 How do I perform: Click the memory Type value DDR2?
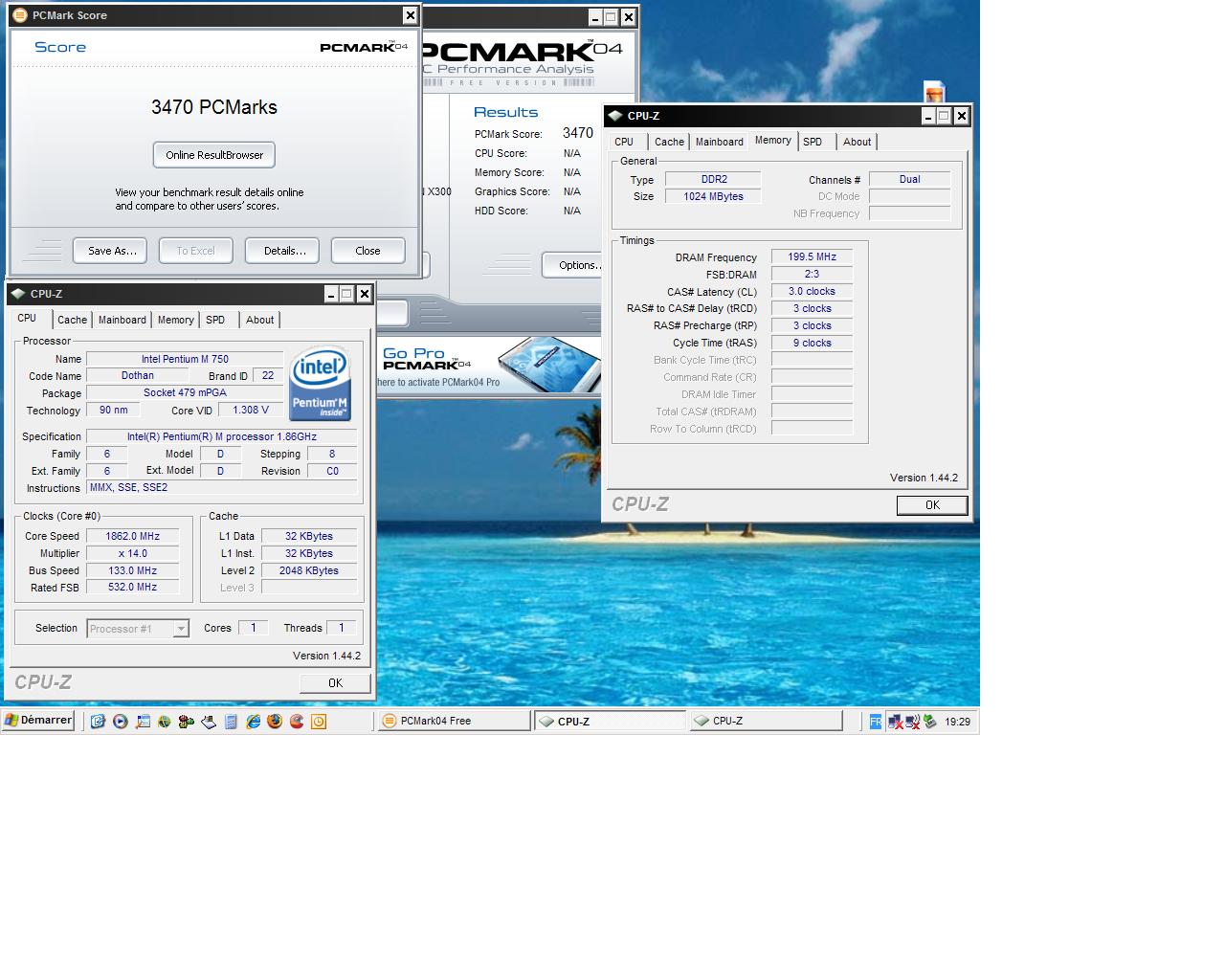point(714,179)
